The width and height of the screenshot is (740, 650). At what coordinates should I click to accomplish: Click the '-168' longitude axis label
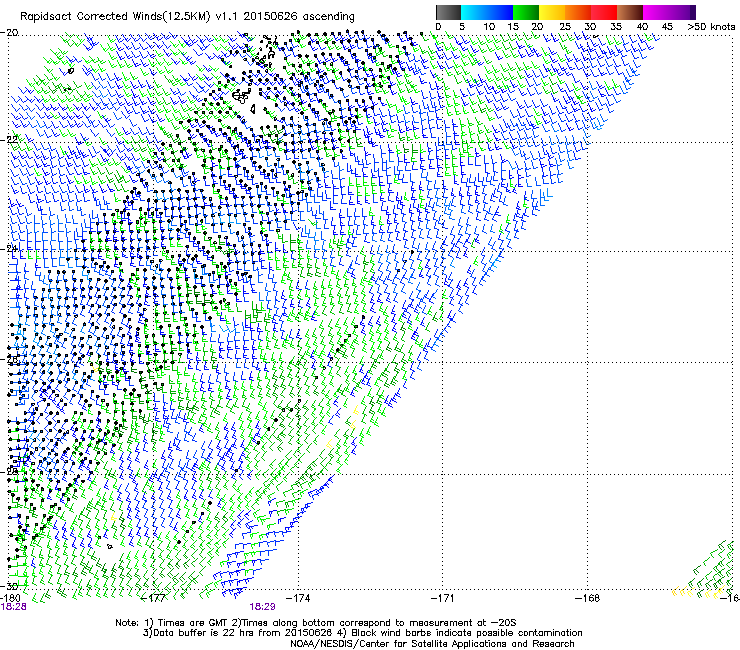588,598
